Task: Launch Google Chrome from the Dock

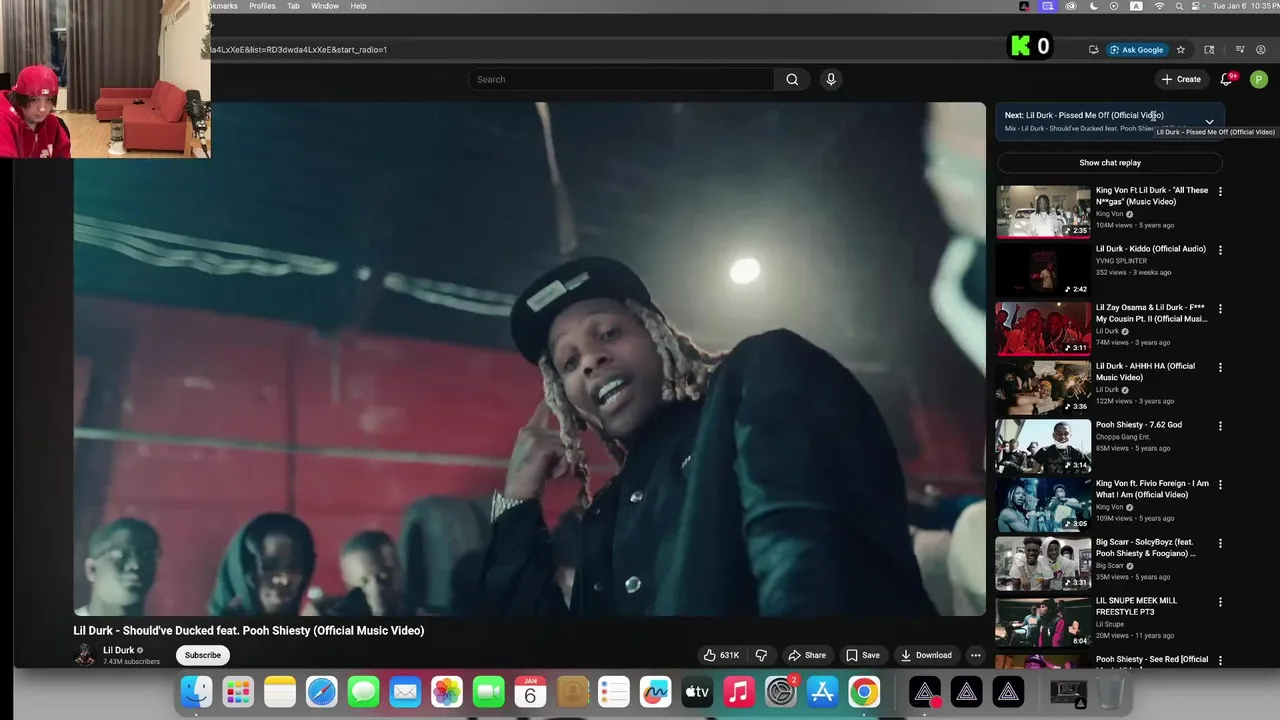Action: [x=864, y=692]
